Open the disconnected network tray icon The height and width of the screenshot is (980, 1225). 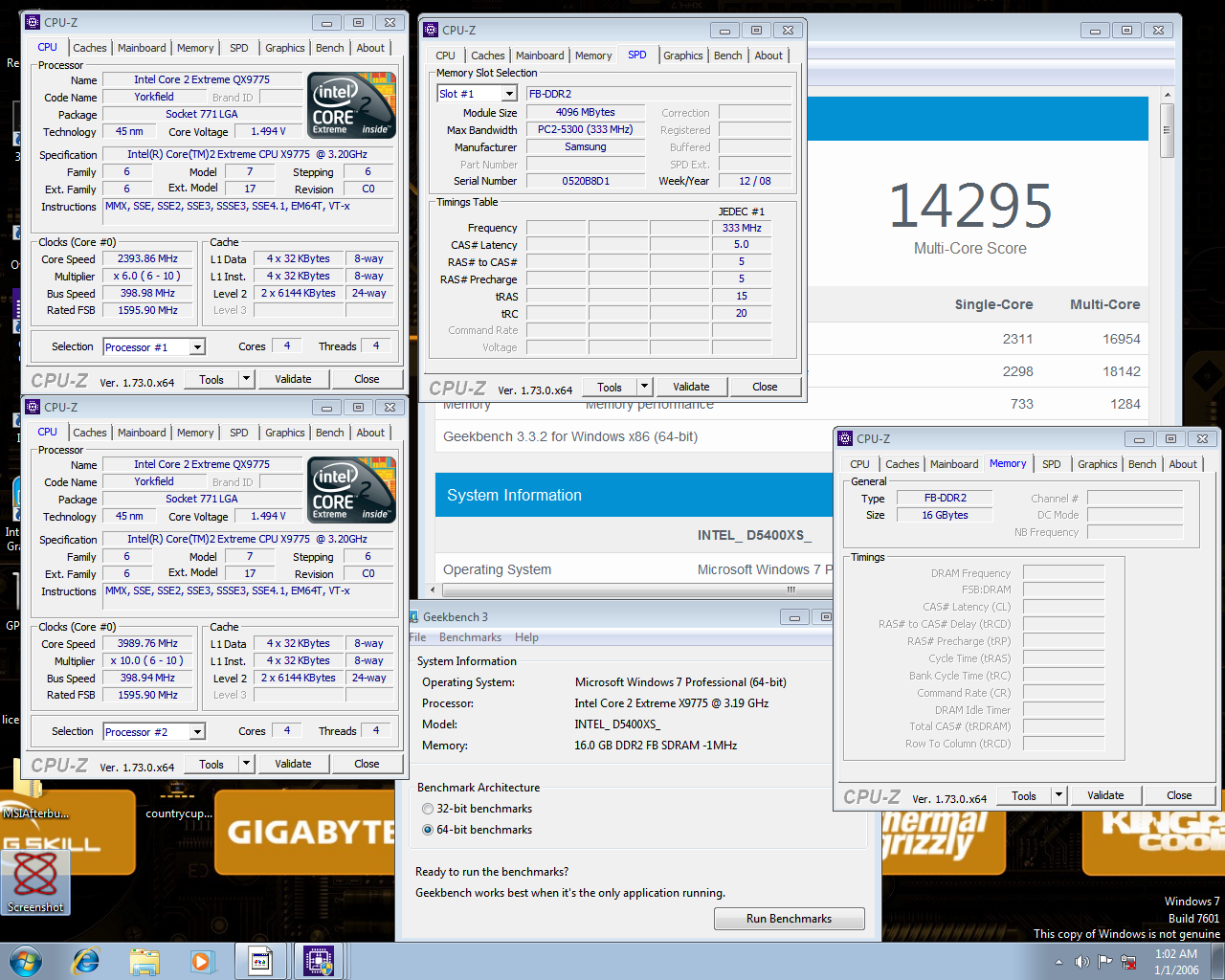[1128, 962]
